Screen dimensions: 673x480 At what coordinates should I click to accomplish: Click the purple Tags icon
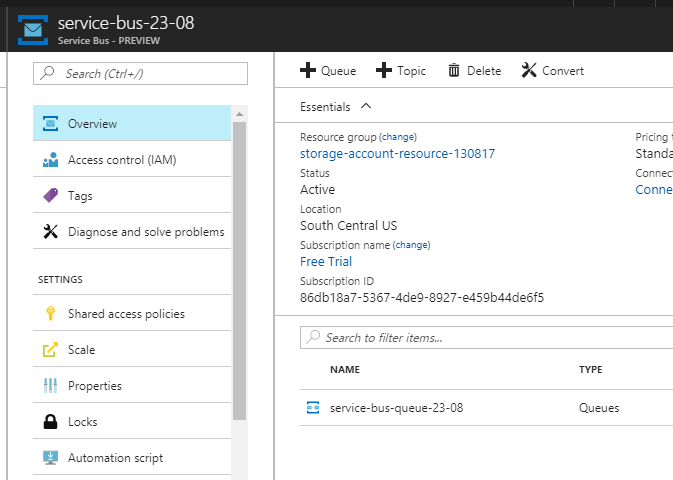coord(50,196)
